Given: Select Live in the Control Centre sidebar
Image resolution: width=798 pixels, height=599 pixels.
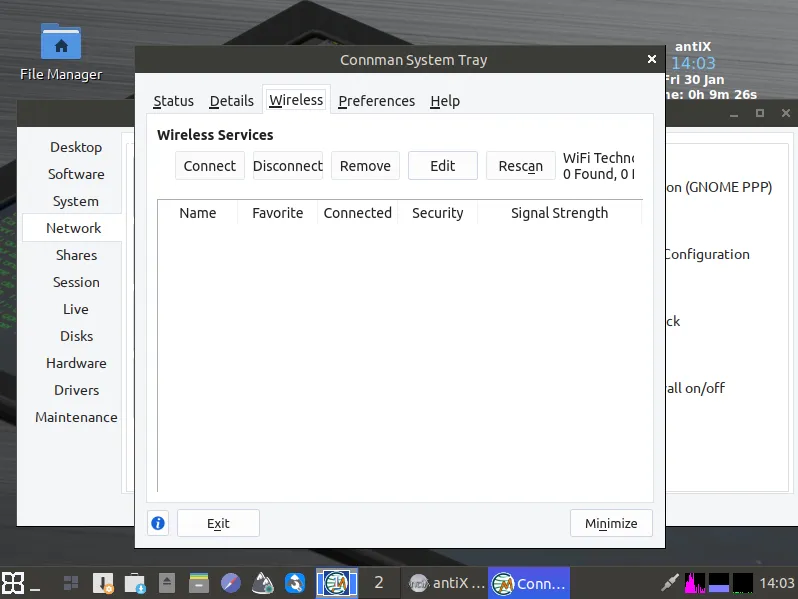Looking at the screenshot, I should coord(76,309).
